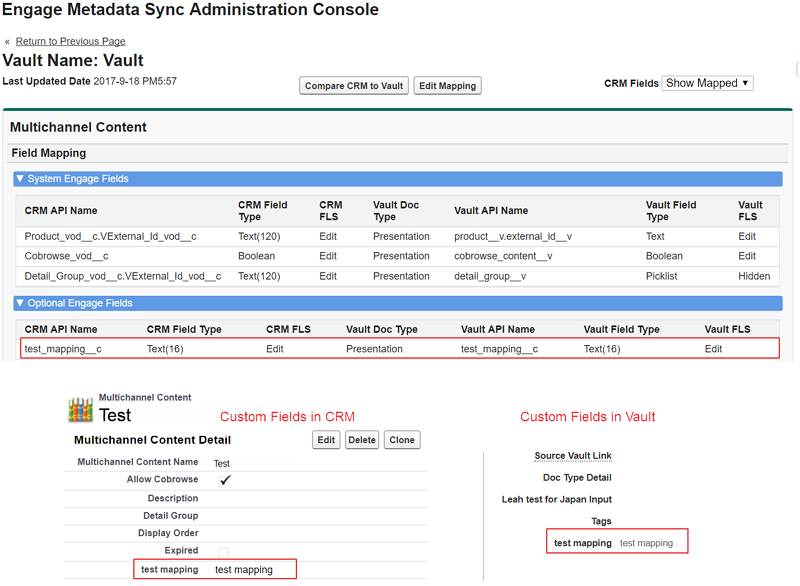This screenshot has height=586, width=800.
Task: Click the Cobrowse_vod__c CRM API name
Action: [66, 256]
